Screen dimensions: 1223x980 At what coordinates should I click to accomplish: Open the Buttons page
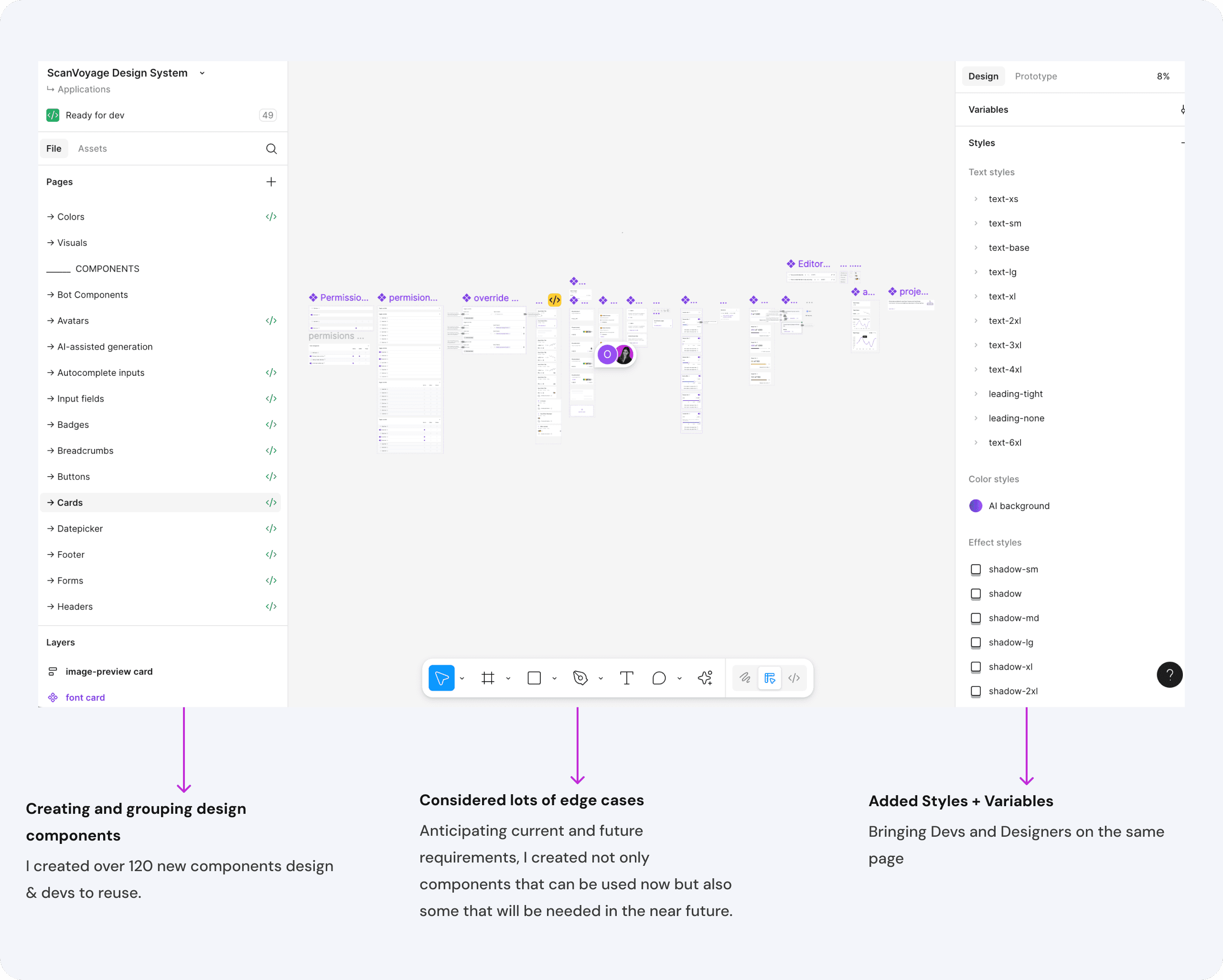point(74,477)
